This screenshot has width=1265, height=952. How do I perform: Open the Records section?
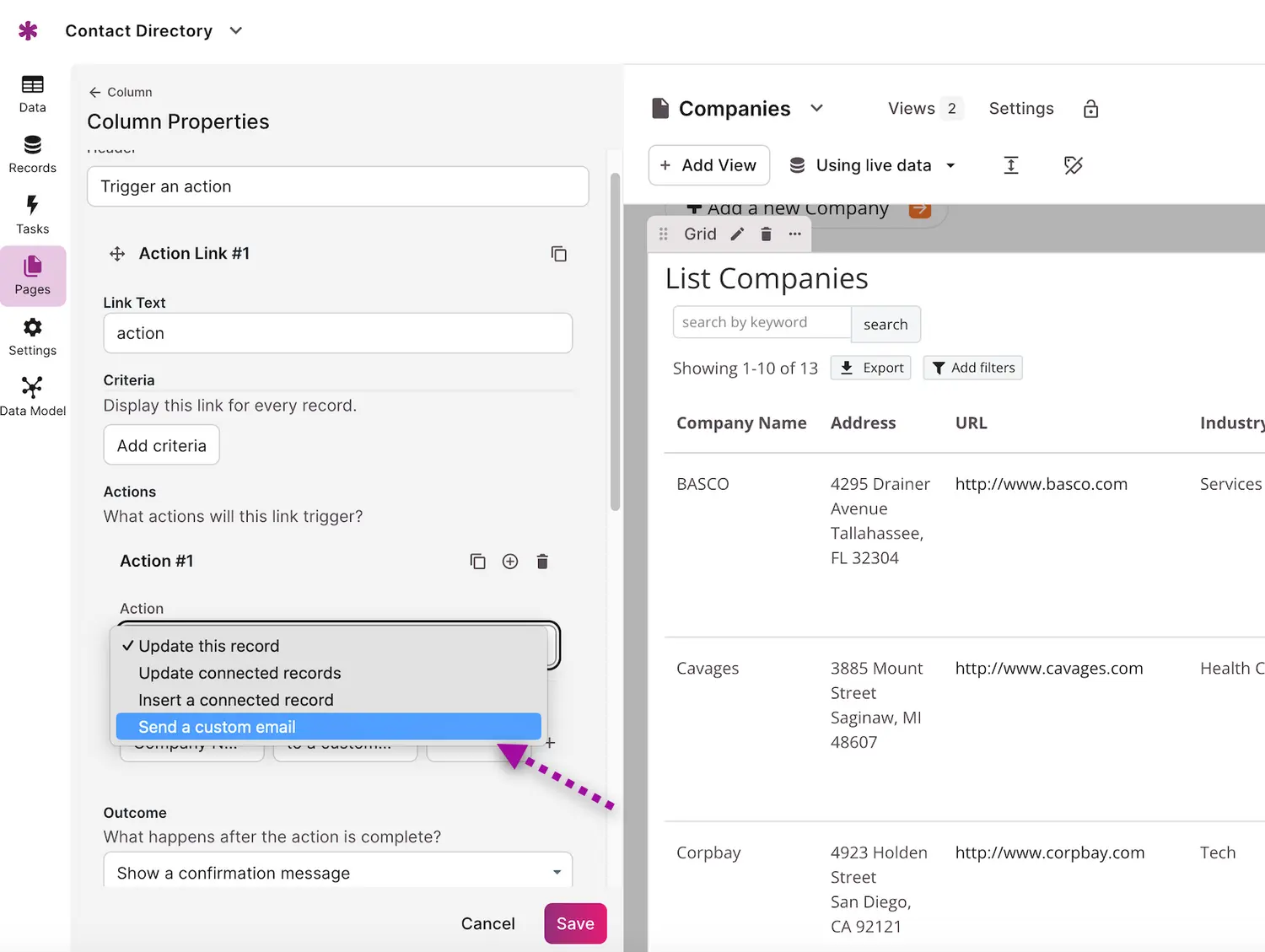[x=32, y=153]
